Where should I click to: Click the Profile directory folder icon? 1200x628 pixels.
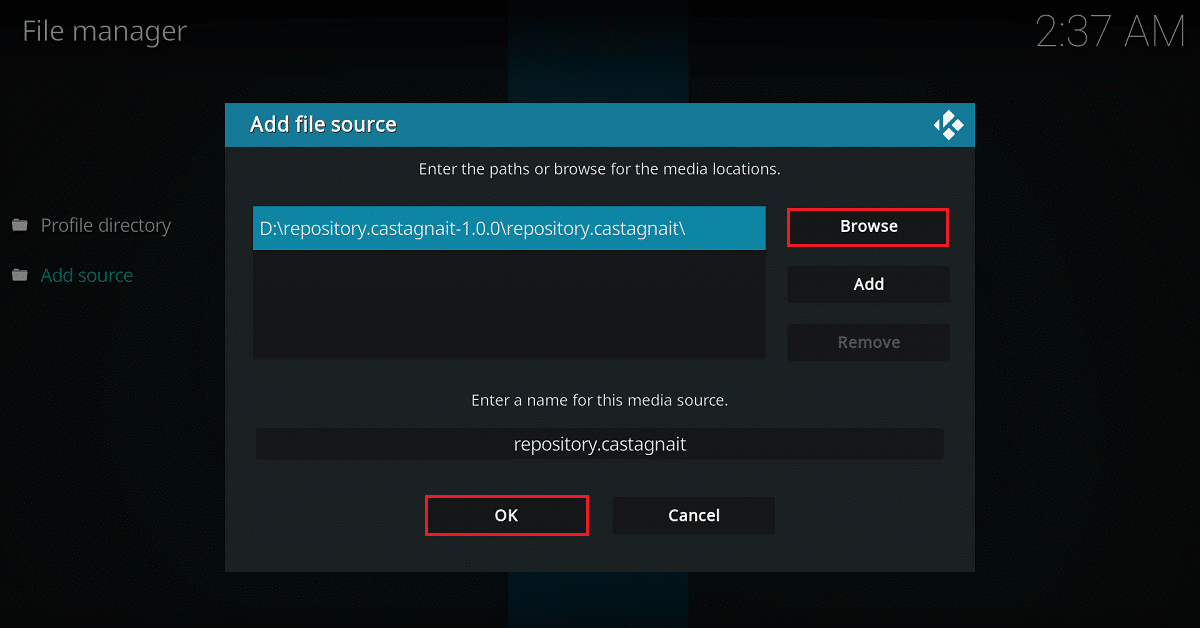pos(20,226)
